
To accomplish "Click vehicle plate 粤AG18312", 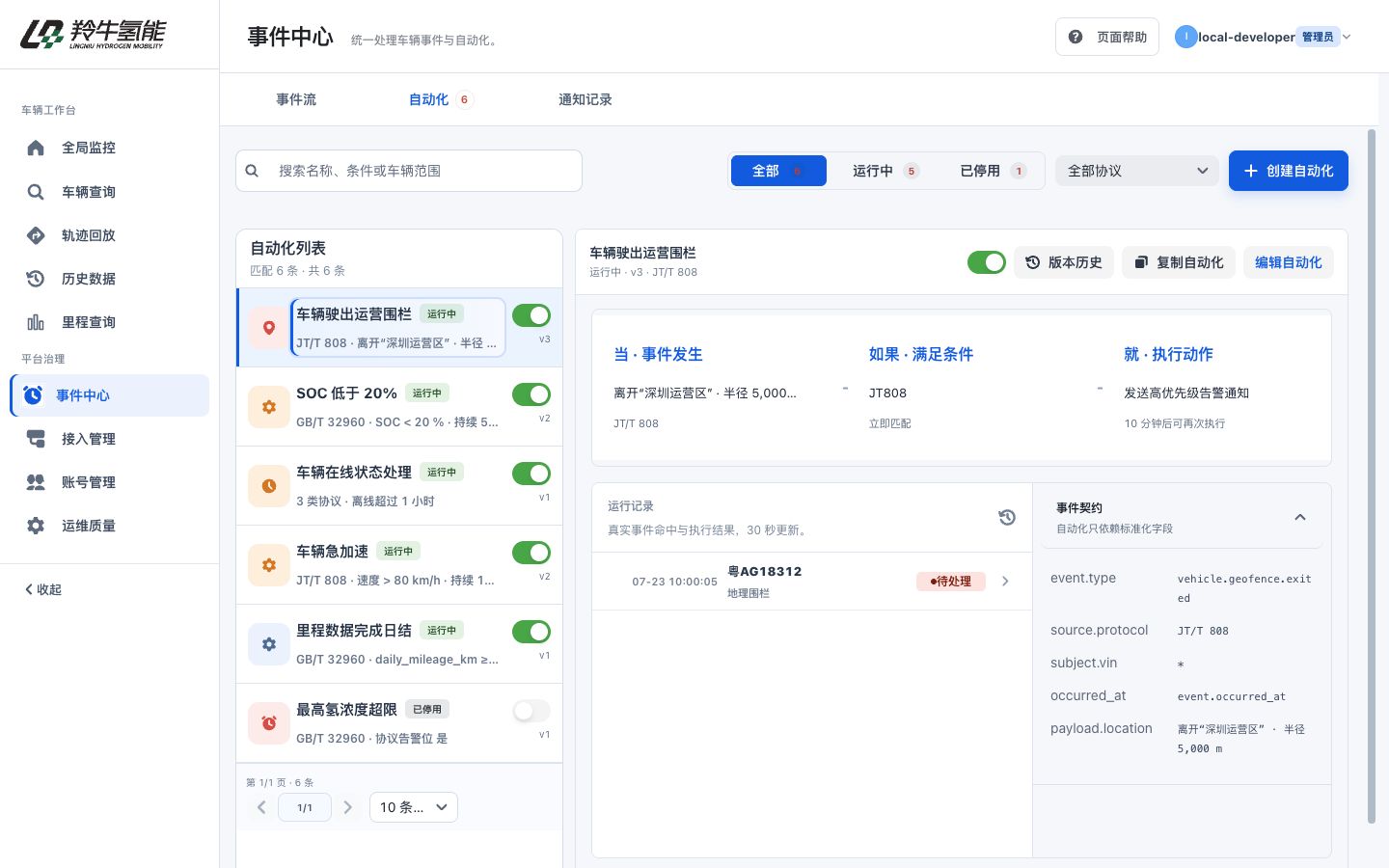I will click(x=765, y=571).
